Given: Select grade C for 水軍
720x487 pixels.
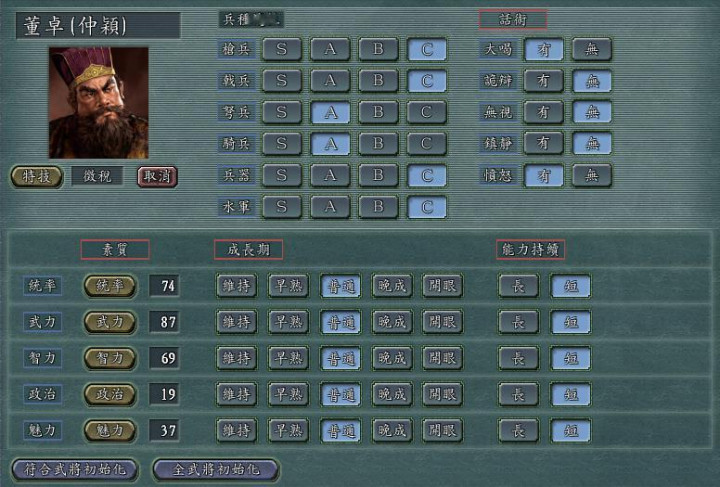Looking at the screenshot, I should [x=427, y=207].
